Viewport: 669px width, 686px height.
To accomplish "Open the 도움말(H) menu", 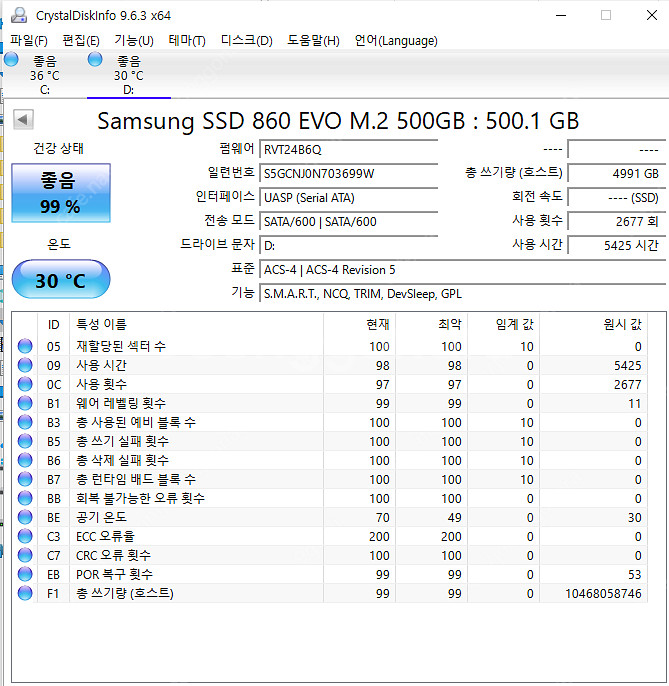I will point(313,41).
